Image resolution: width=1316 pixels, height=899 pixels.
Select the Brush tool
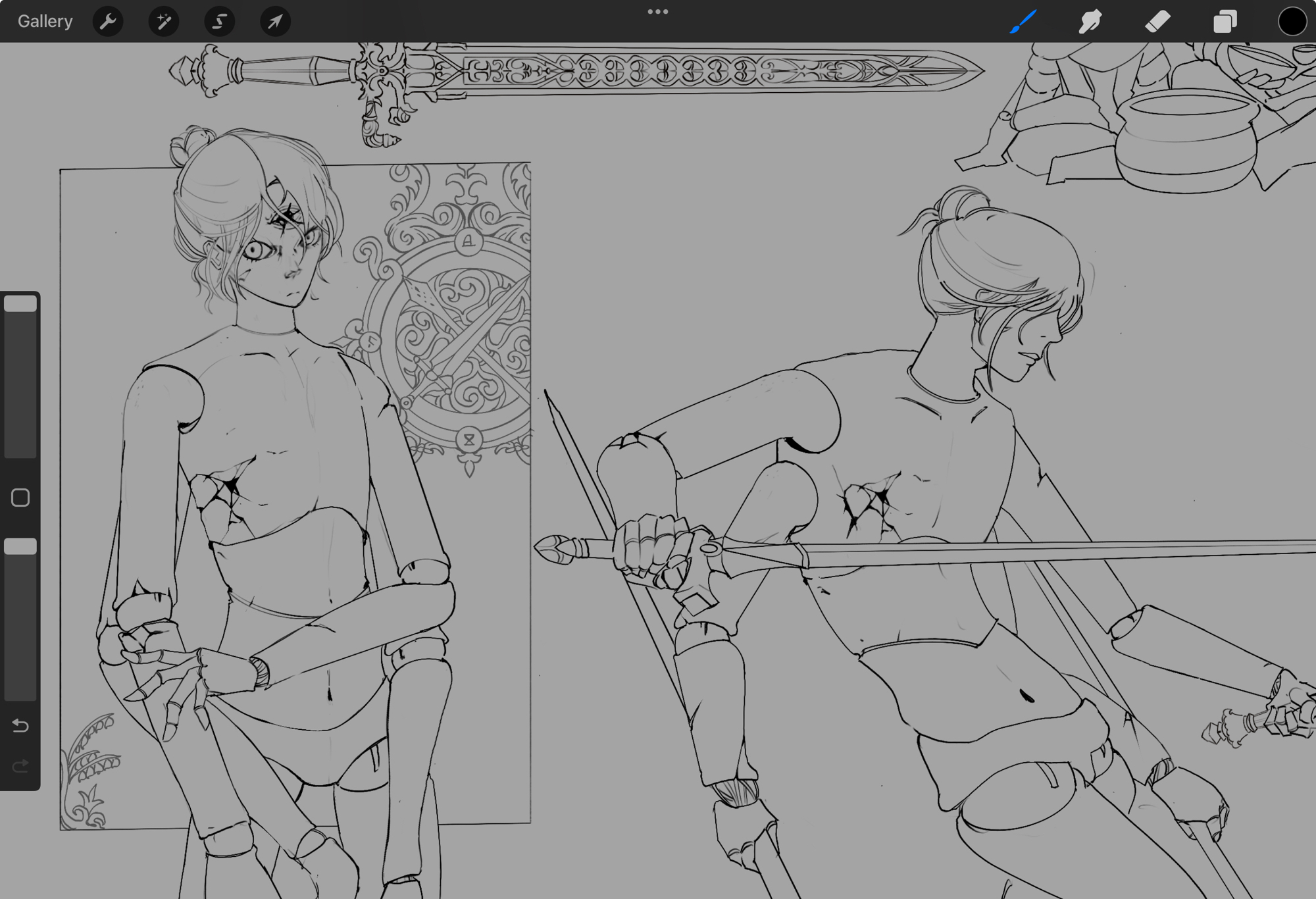point(1024,21)
